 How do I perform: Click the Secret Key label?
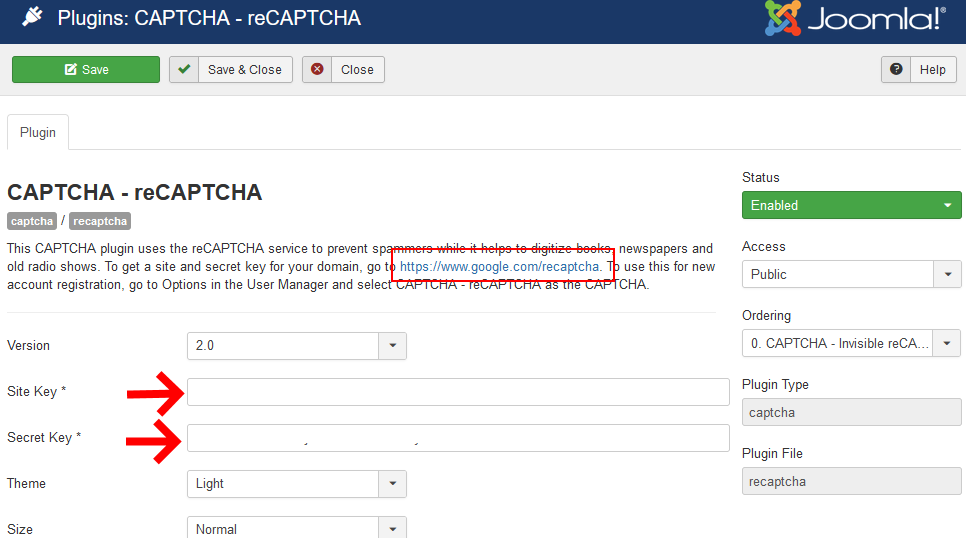44,438
